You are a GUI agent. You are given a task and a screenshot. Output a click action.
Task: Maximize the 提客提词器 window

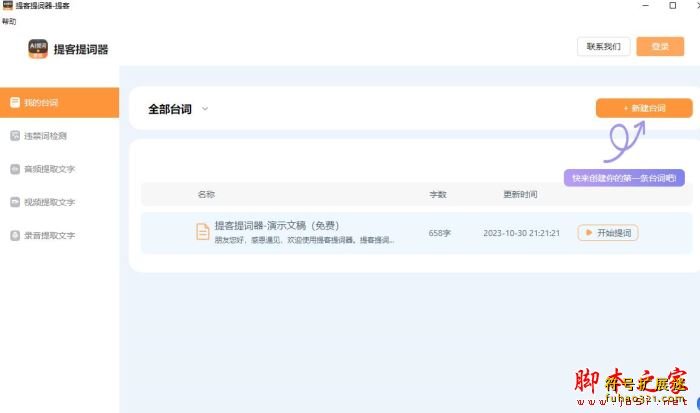673,5
